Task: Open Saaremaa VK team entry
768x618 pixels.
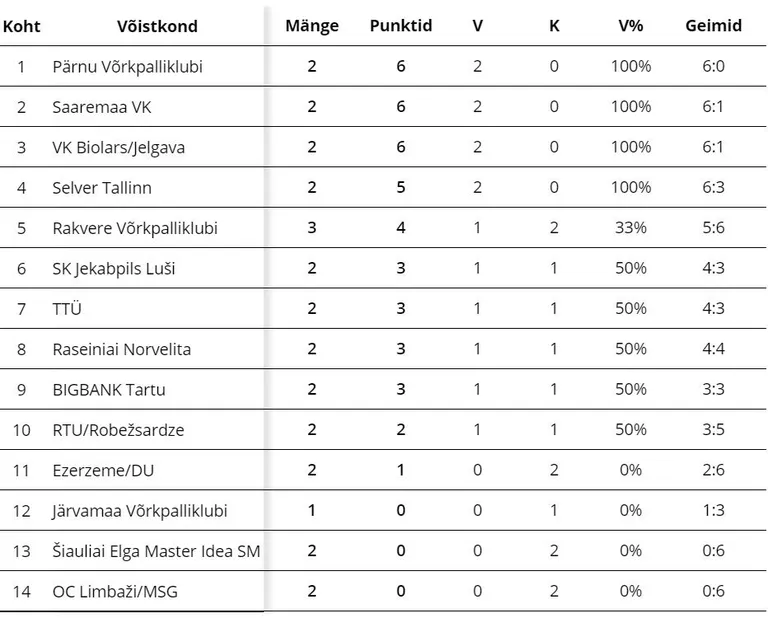Action: point(102,107)
